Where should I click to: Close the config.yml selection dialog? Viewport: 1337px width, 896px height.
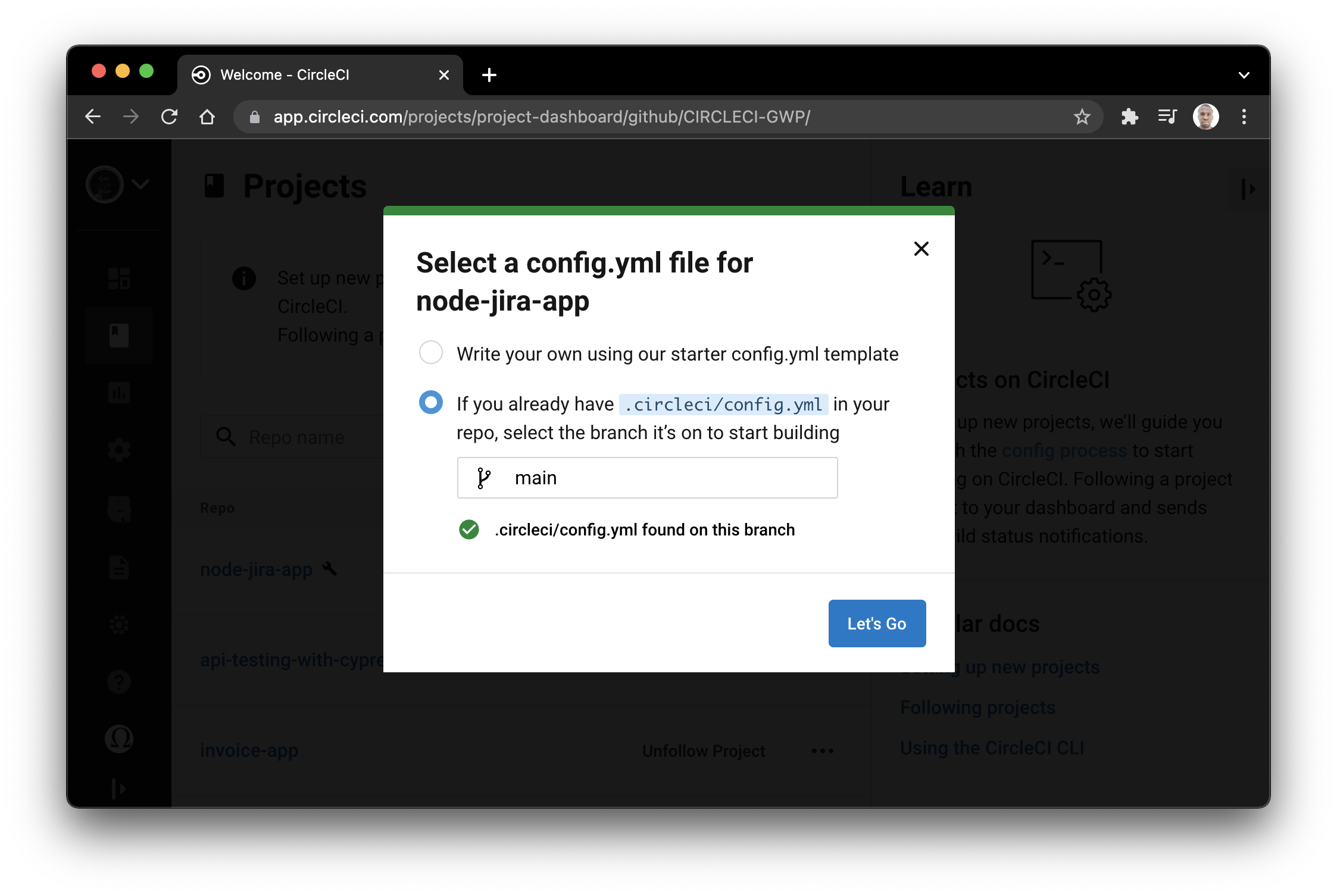[921, 249]
